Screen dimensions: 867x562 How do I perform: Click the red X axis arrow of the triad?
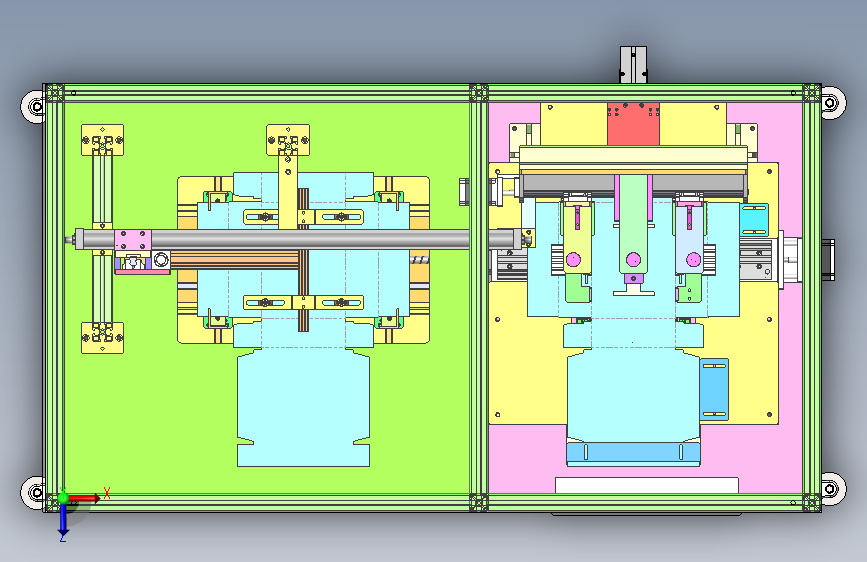click(84, 498)
